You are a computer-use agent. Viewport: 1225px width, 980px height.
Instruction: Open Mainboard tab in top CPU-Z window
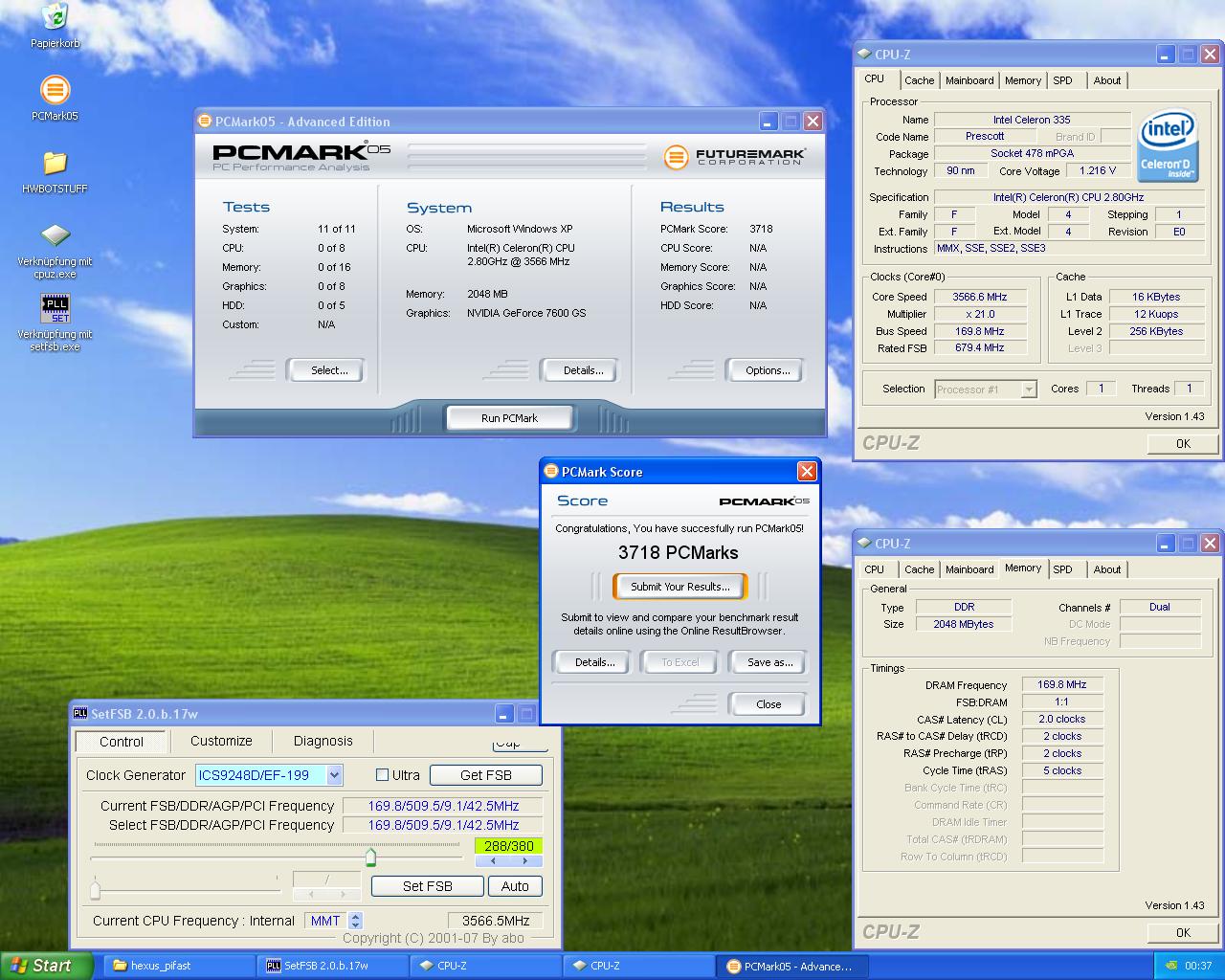969,80
